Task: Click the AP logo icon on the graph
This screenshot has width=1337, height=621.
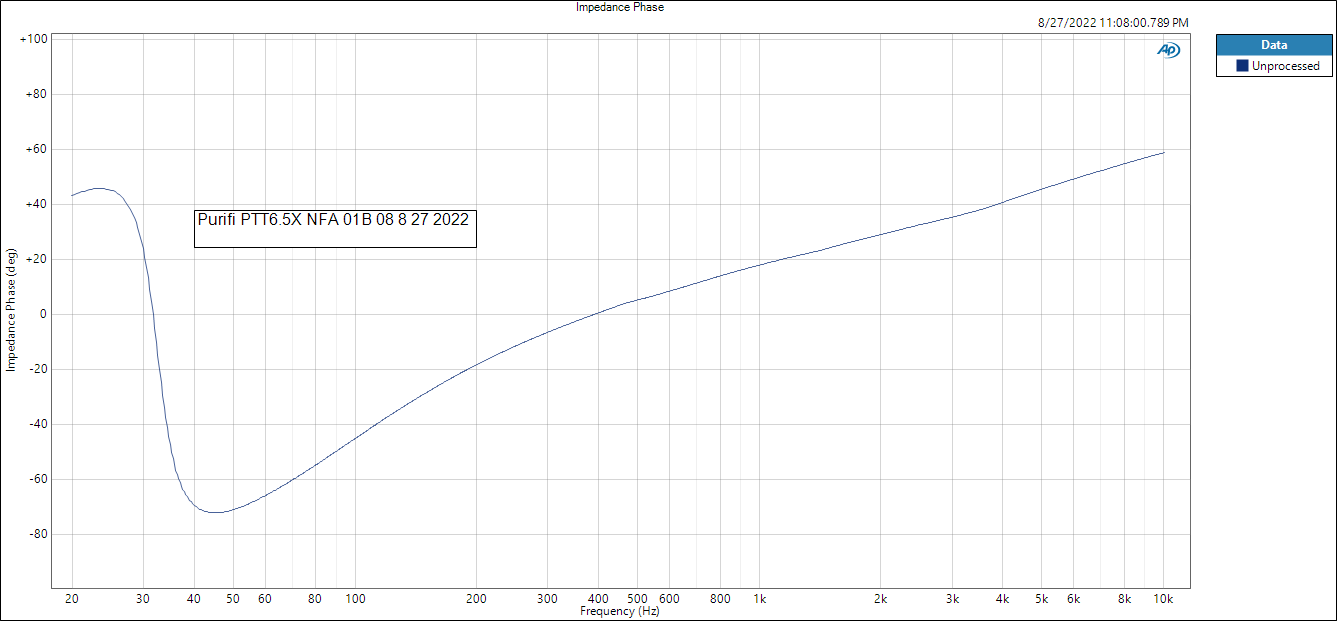Action: coord(1168,50)
